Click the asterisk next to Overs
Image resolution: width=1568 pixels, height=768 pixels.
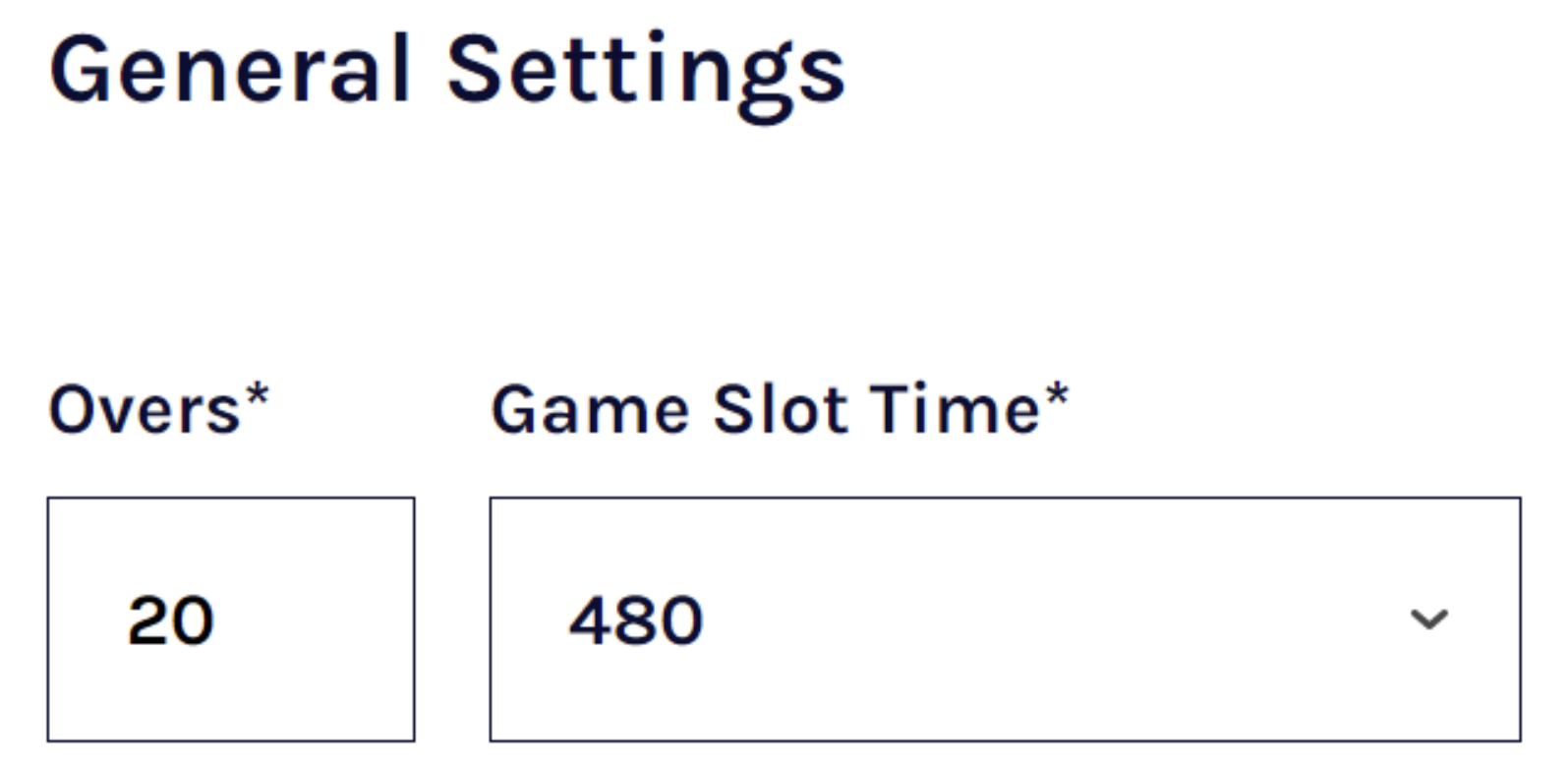[257, 395]
